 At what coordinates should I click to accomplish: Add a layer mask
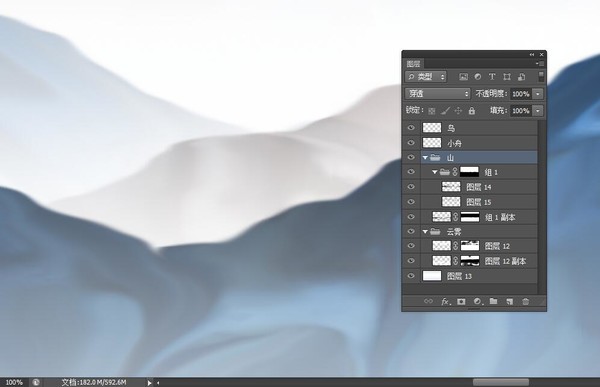click(461, 302)
